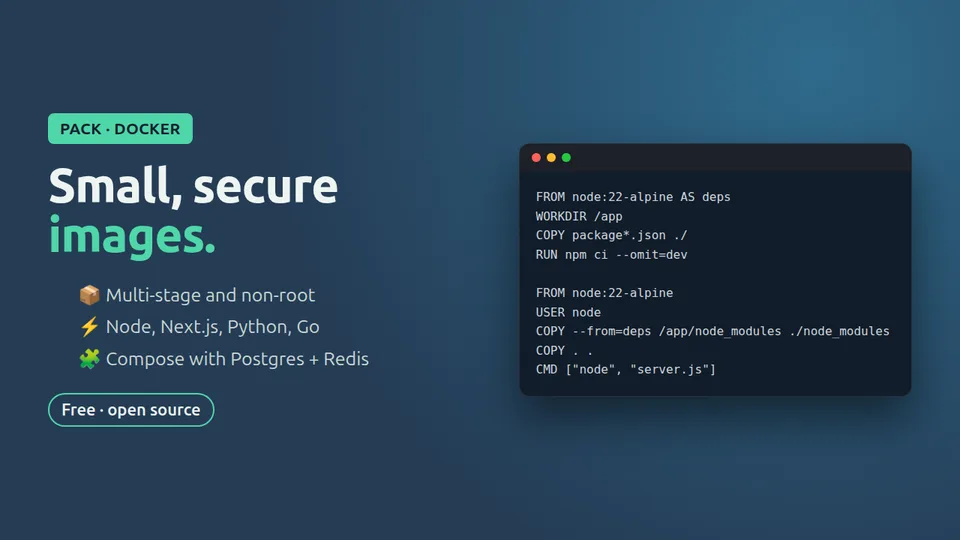Click the green 'images.' headline word
This screenshot has height=540, width=960.
[x=132, y=236]
